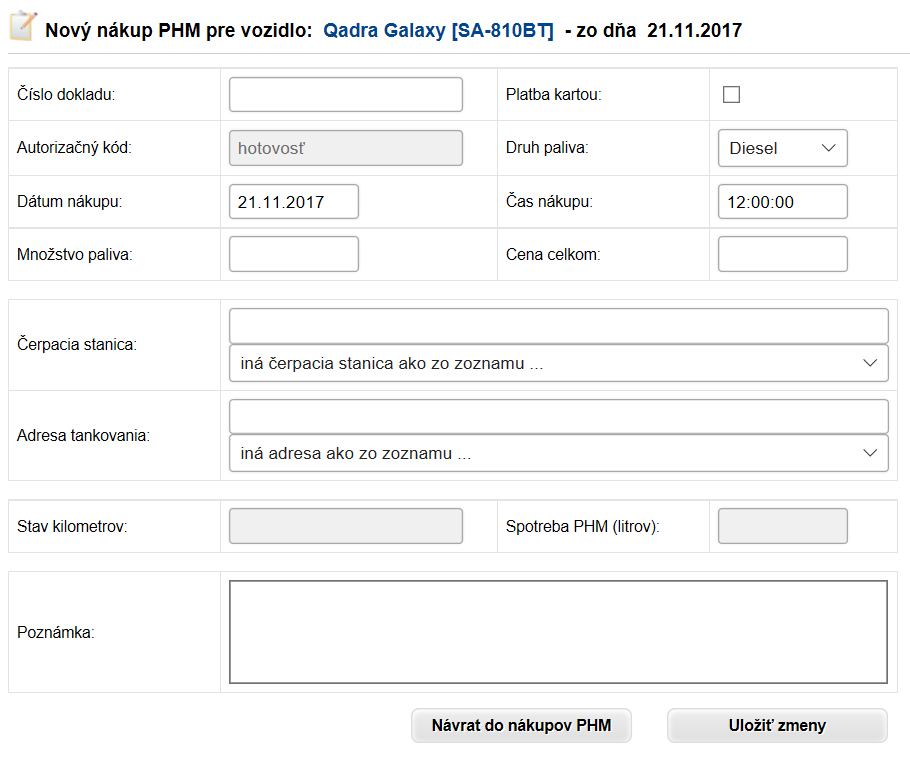910x767 pixels.
Task: Select the Množstvo paliva input box
Action: pyautogui.click(x=294, y=254)
